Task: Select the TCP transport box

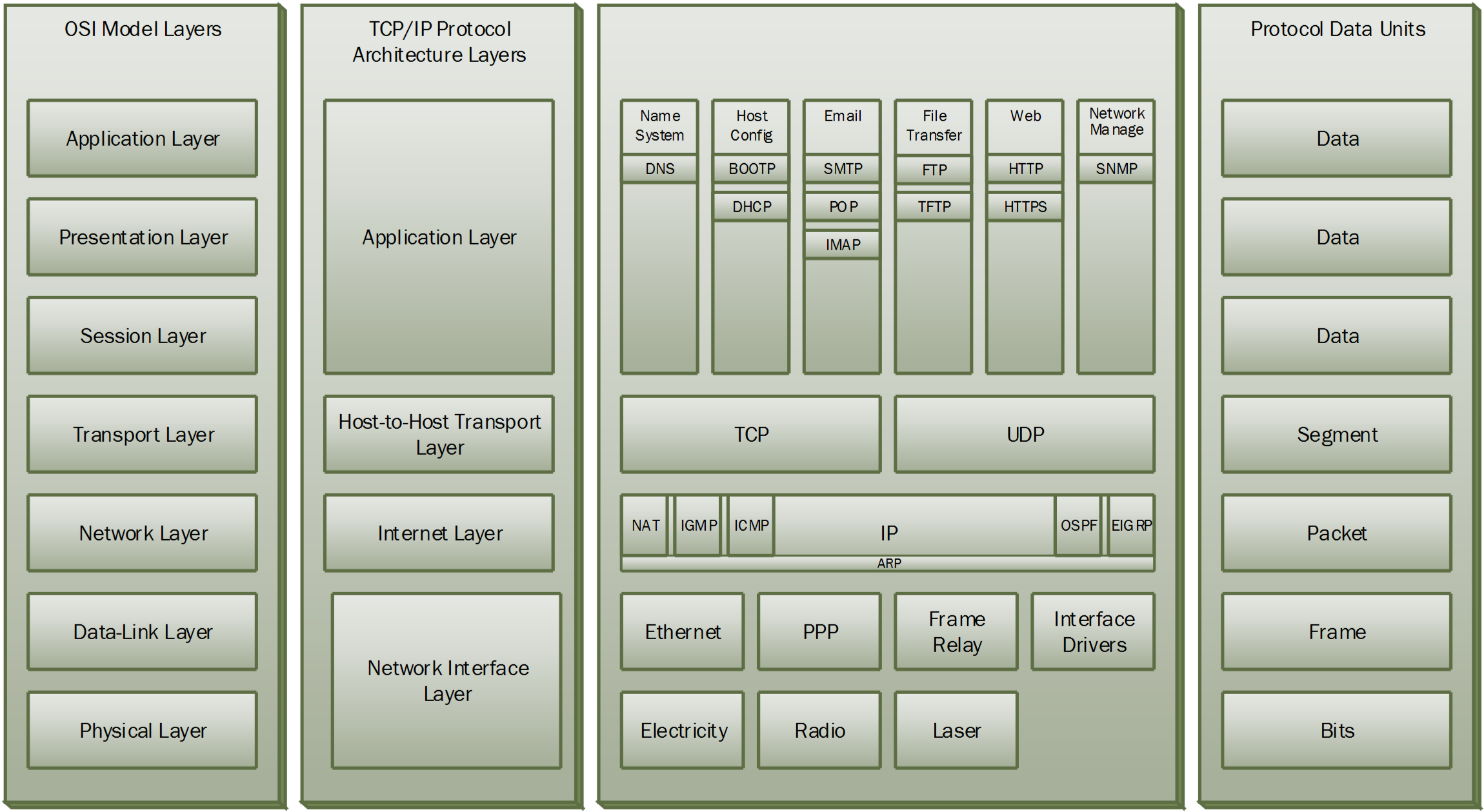Action: [x=751, y=435]
